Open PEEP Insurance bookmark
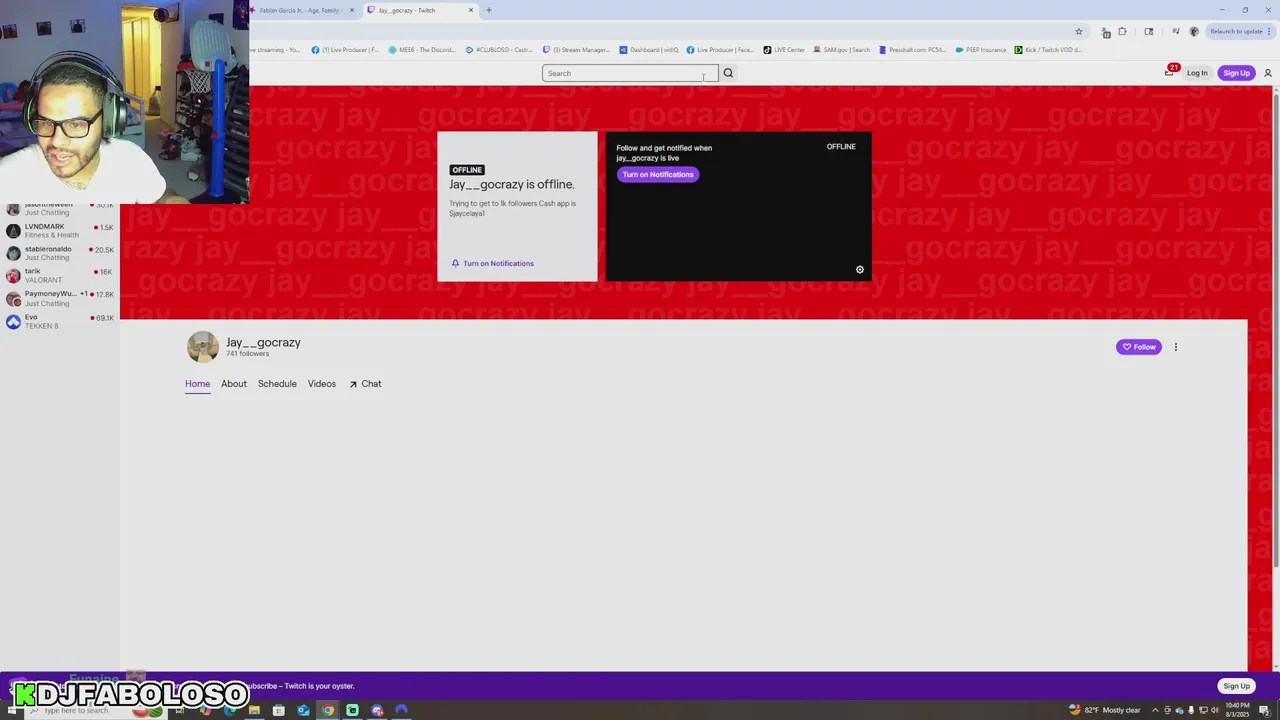Image resolution: width=1280 pixels, height=720 pixels. [x=981, y=50]
